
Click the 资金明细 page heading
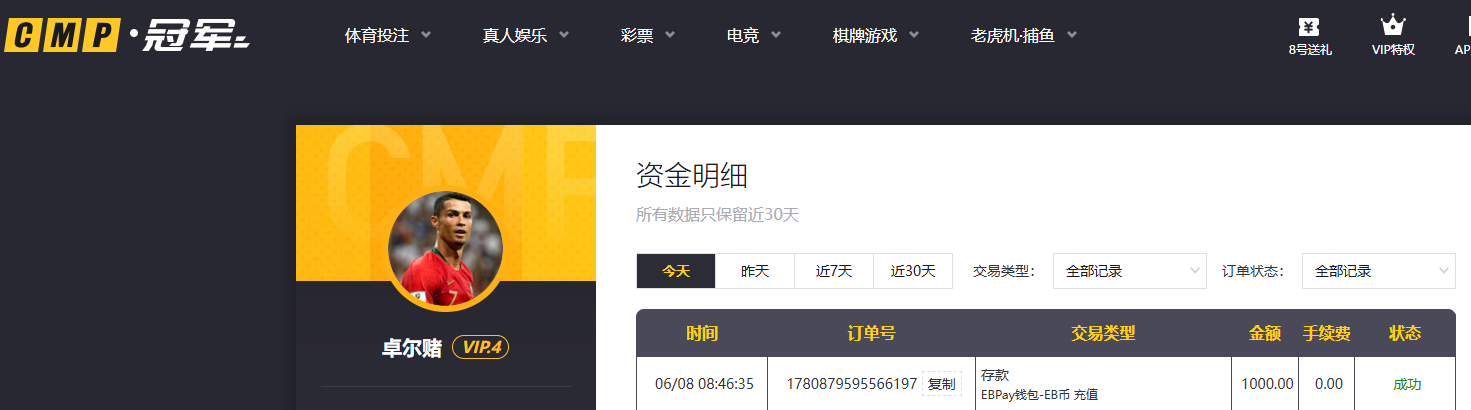point(692,176)
